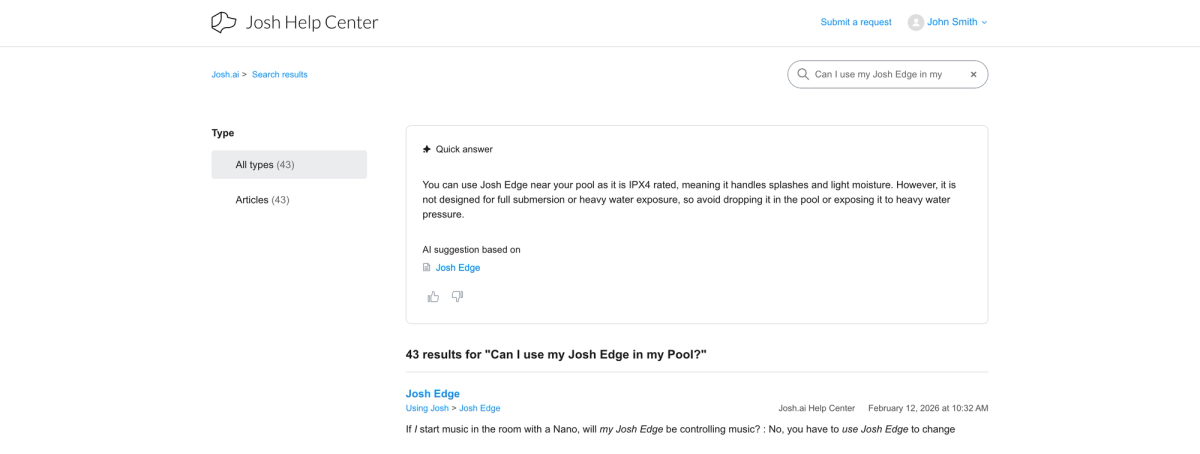Open the Josh Edge AI suggestion source link
Screen dimensions: 1200x454
[x=458, y=268]
